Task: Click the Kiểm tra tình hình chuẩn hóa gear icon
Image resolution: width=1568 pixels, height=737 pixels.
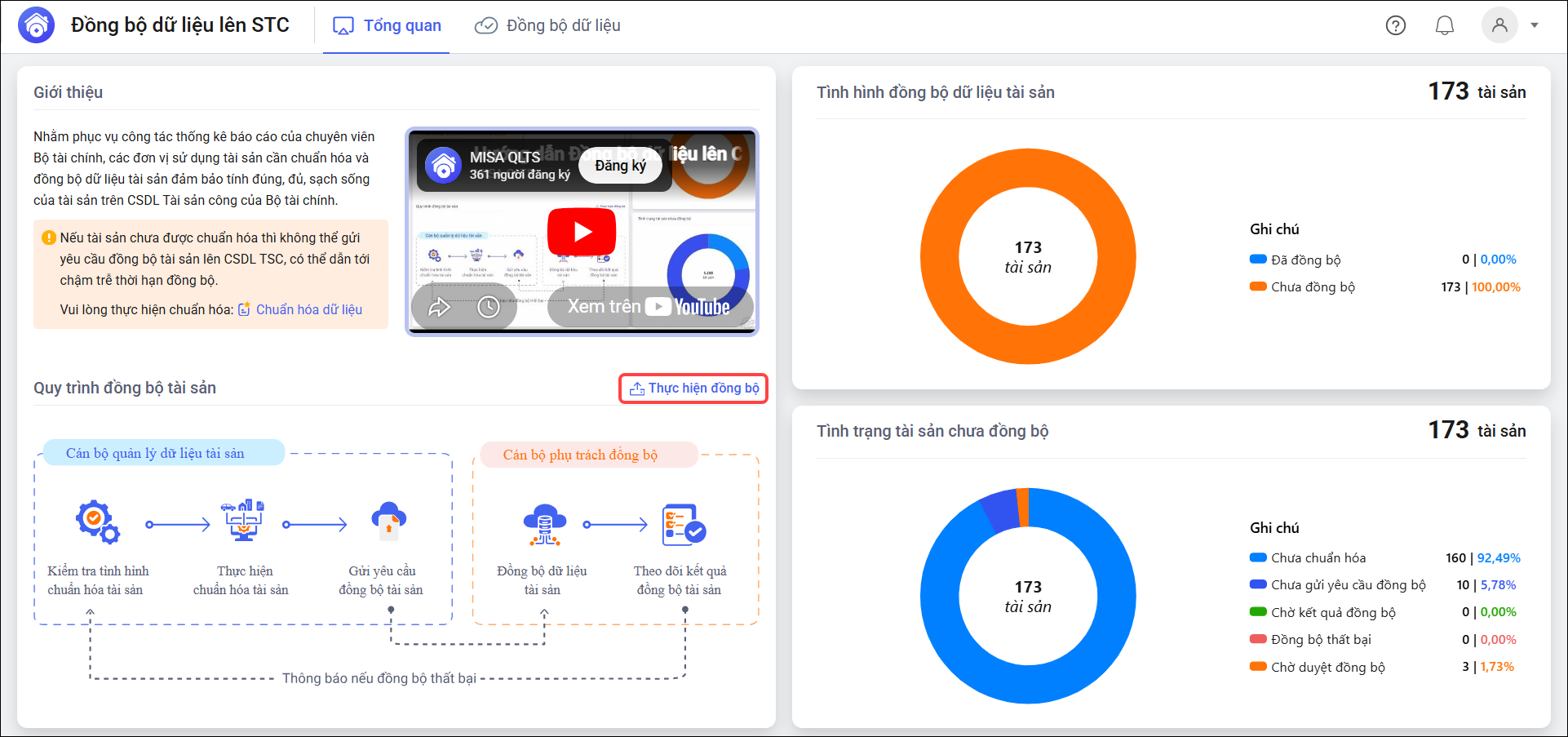Action: [x=98, y=522]
